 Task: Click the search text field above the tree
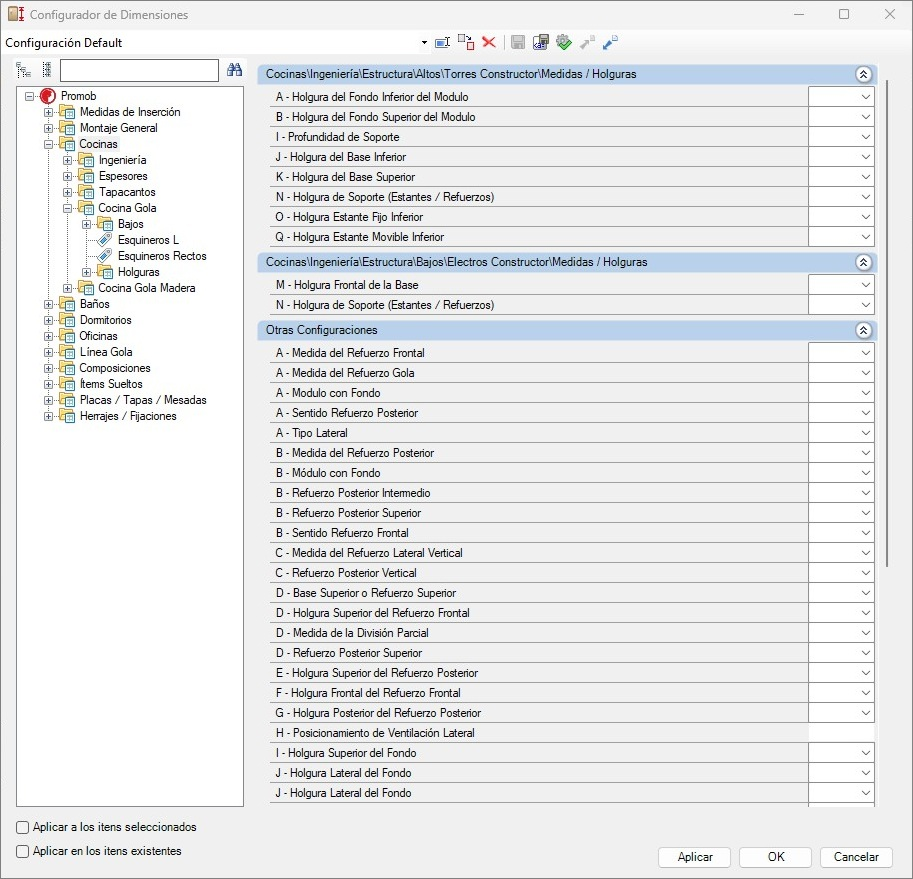(x=139, y=70)
